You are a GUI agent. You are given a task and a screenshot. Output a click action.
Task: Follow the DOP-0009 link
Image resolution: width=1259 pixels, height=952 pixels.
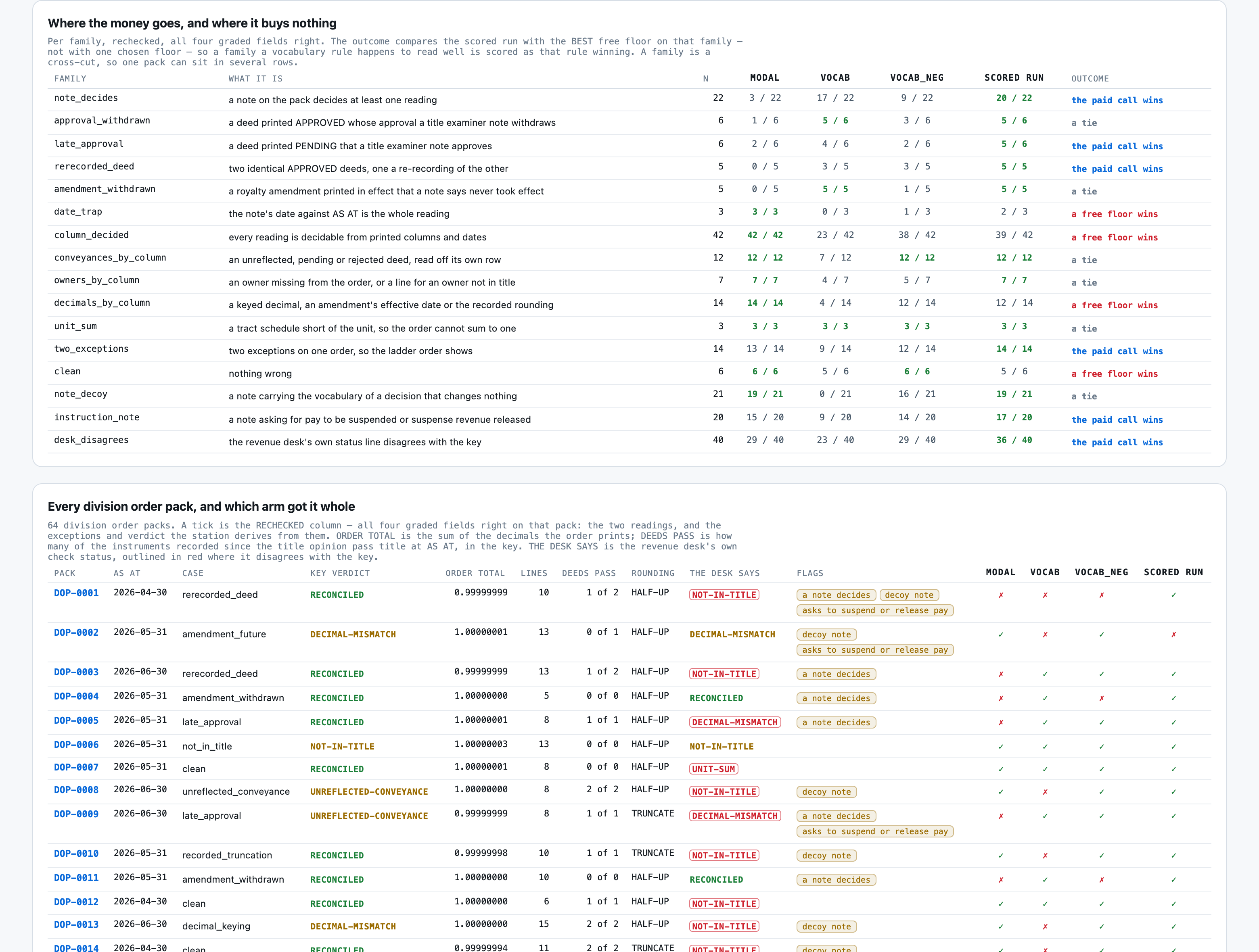click(76, 814)
